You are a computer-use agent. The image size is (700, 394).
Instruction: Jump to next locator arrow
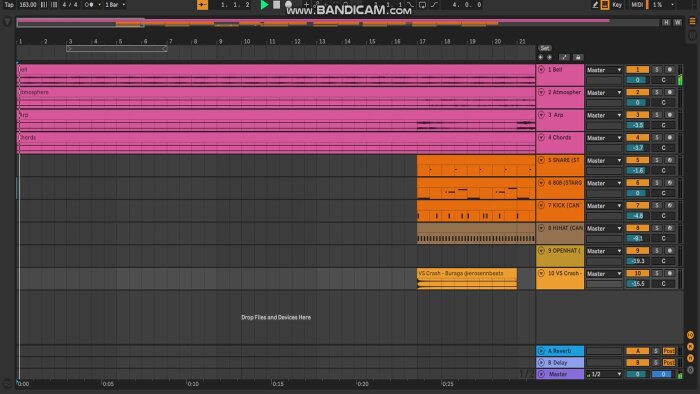coord(549,58)
